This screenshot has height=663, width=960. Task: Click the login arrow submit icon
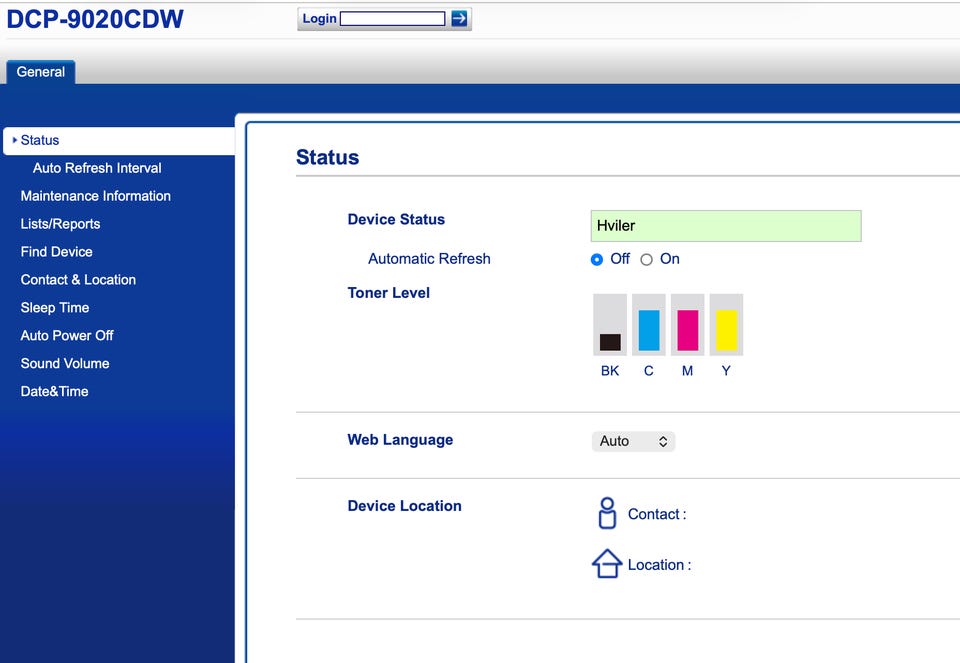tap(459, 18)
